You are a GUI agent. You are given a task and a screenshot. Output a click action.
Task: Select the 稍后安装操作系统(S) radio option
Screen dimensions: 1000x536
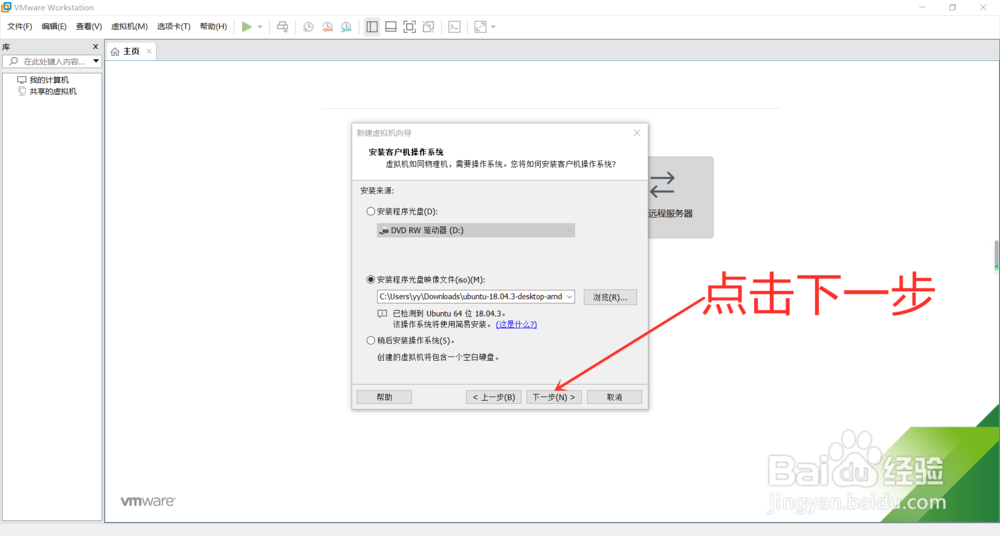pos(371,340)
